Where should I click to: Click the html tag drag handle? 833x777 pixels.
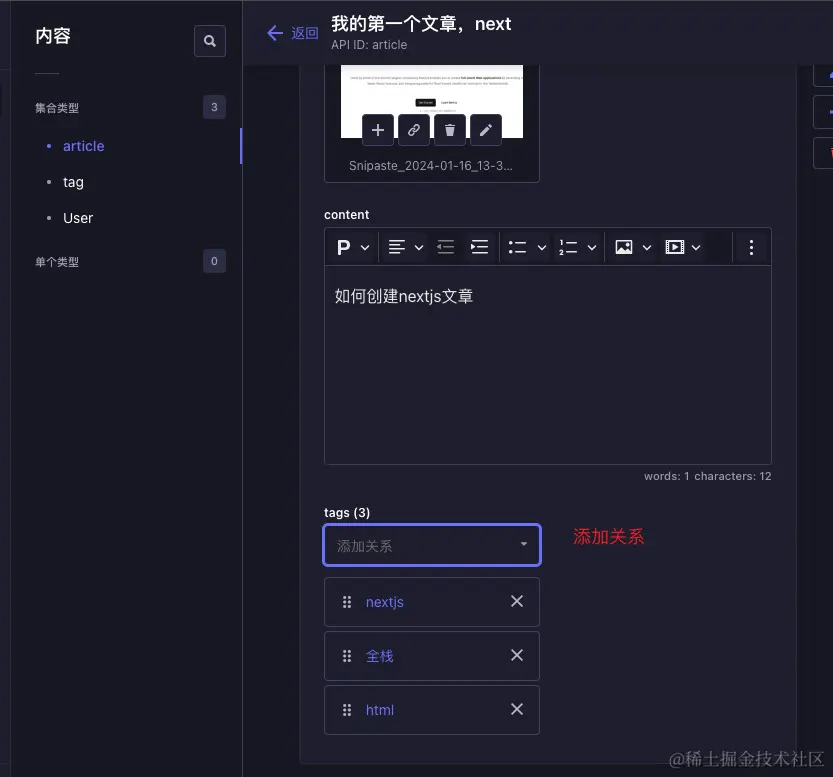coord(347,710)
